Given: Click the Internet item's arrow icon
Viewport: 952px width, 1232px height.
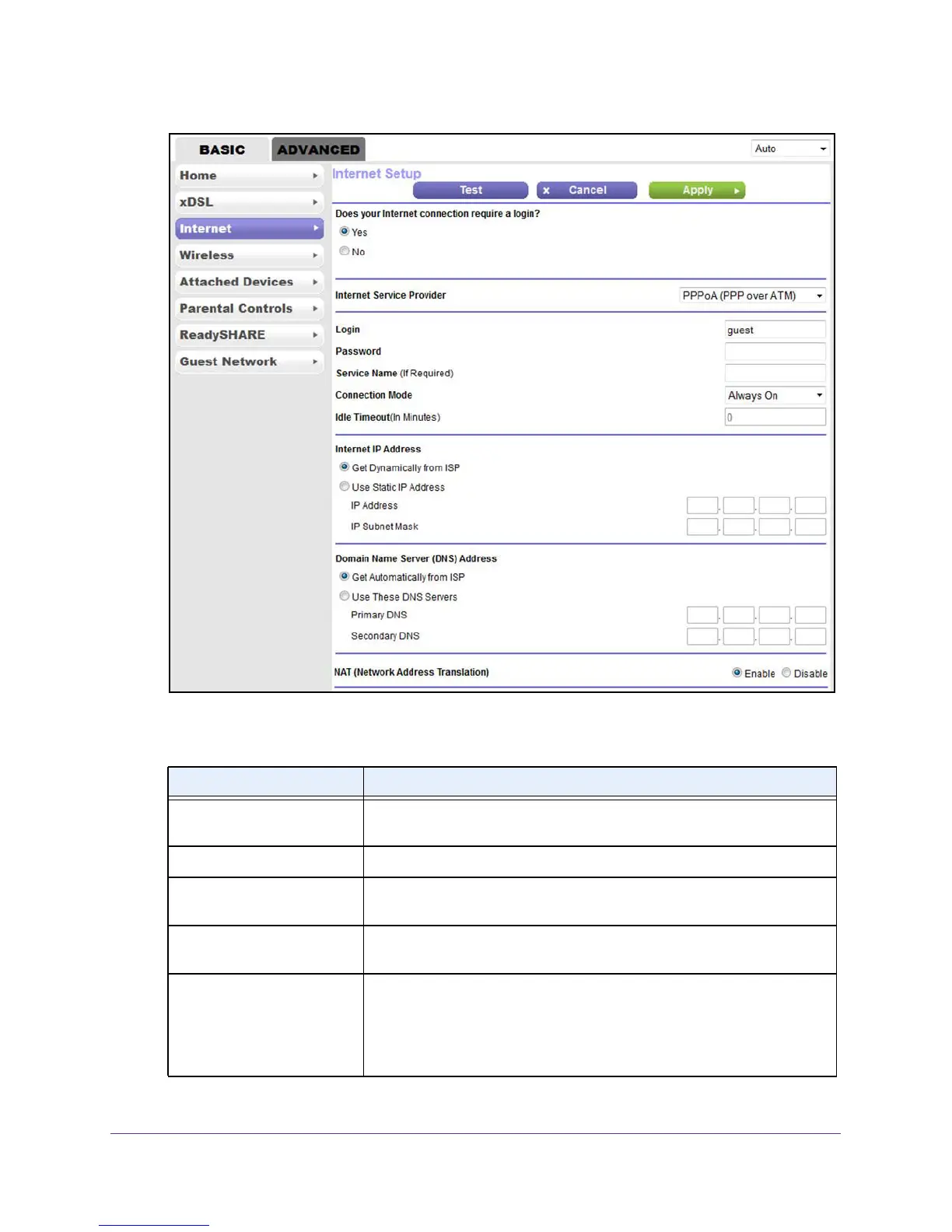Looking at the screenshot, I should [x=315, y=229].
